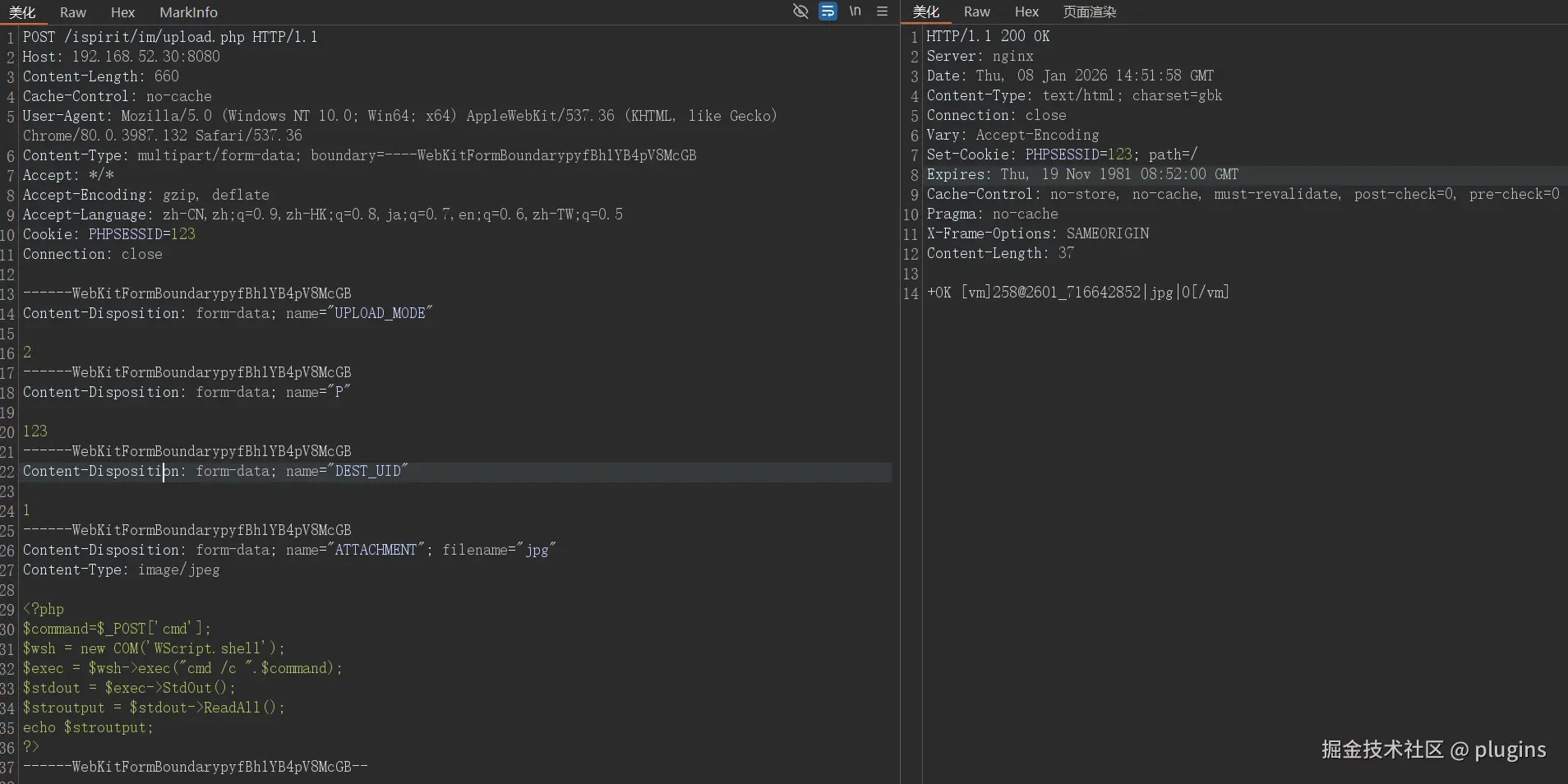1568x784 pixels.
Task: Click the Accept-Language: zh-CN header line
Action: 323,214
